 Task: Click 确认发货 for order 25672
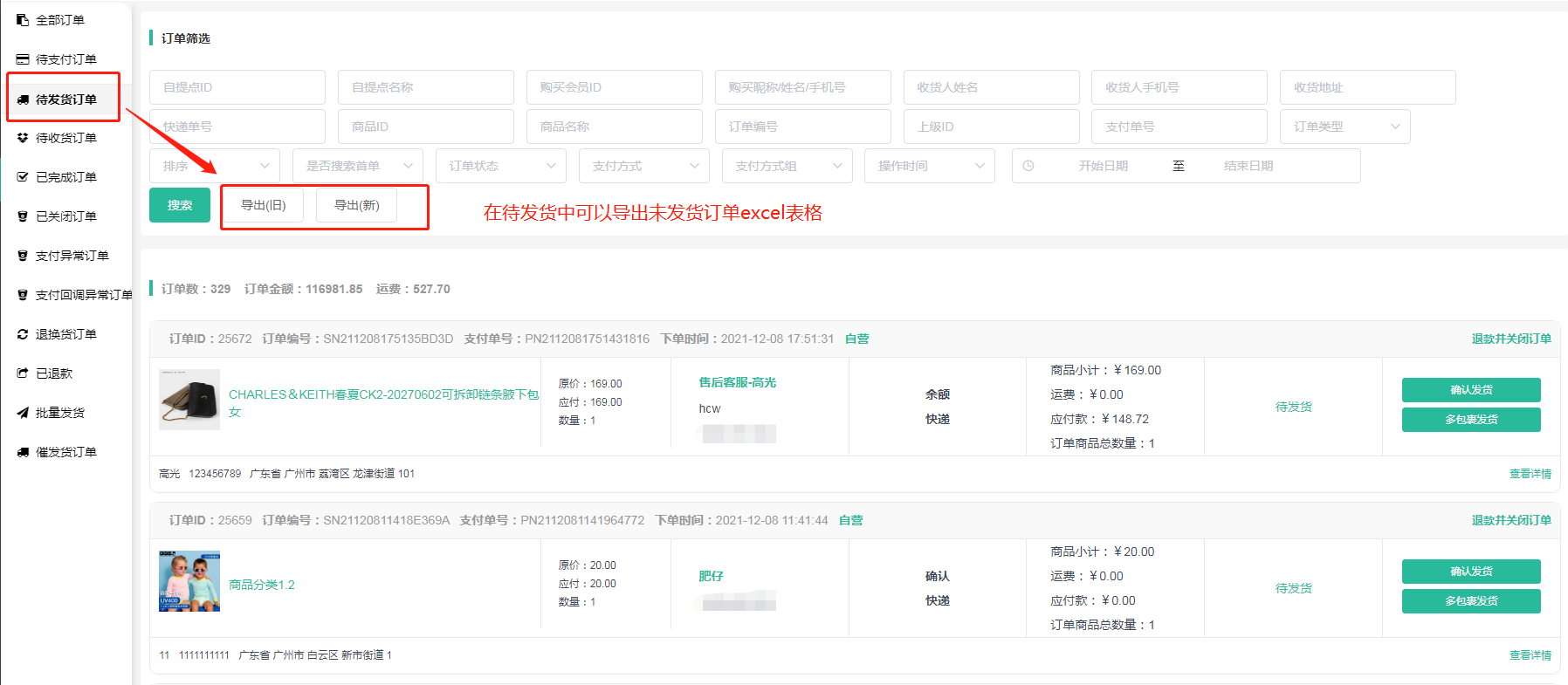1470,390
